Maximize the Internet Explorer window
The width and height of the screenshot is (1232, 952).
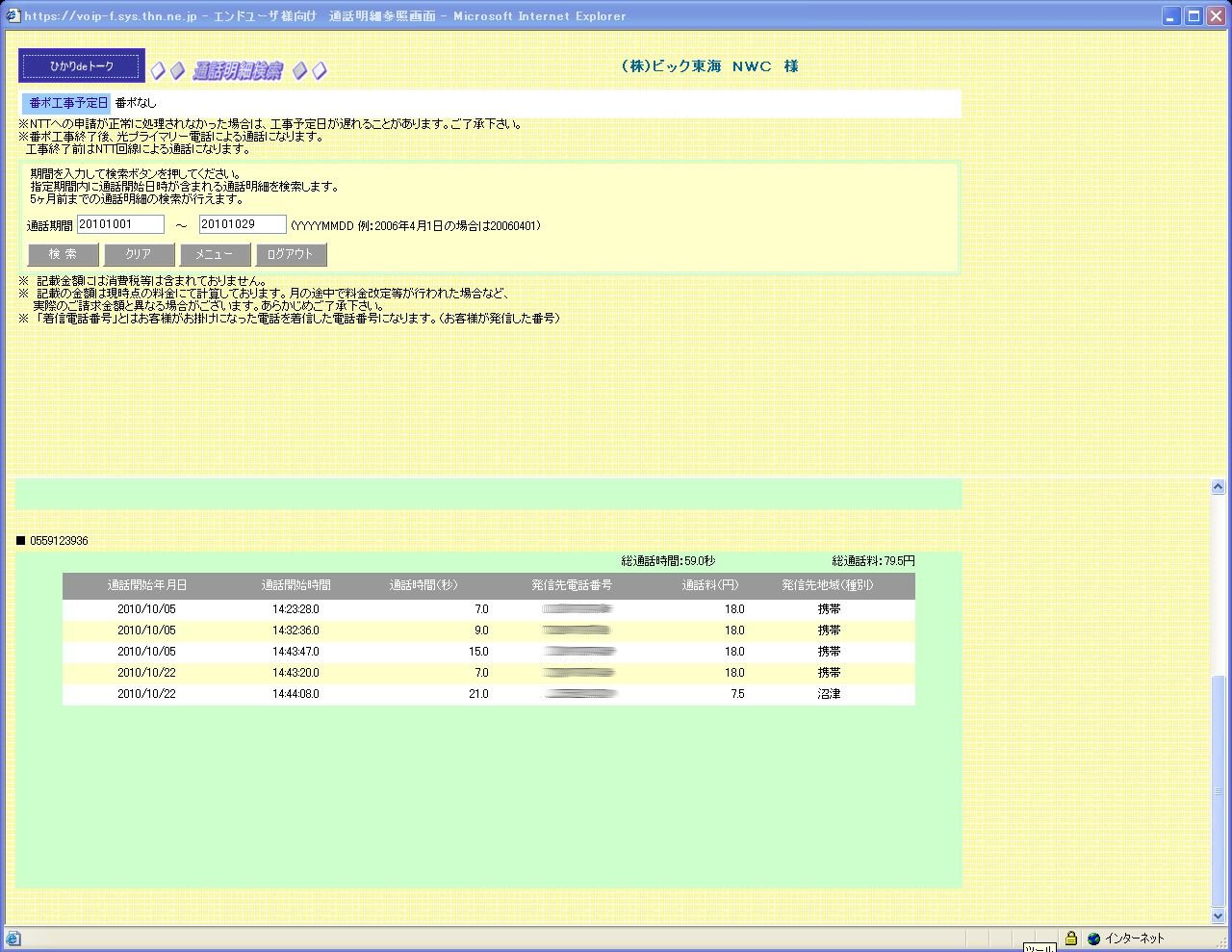point(1193,16)
